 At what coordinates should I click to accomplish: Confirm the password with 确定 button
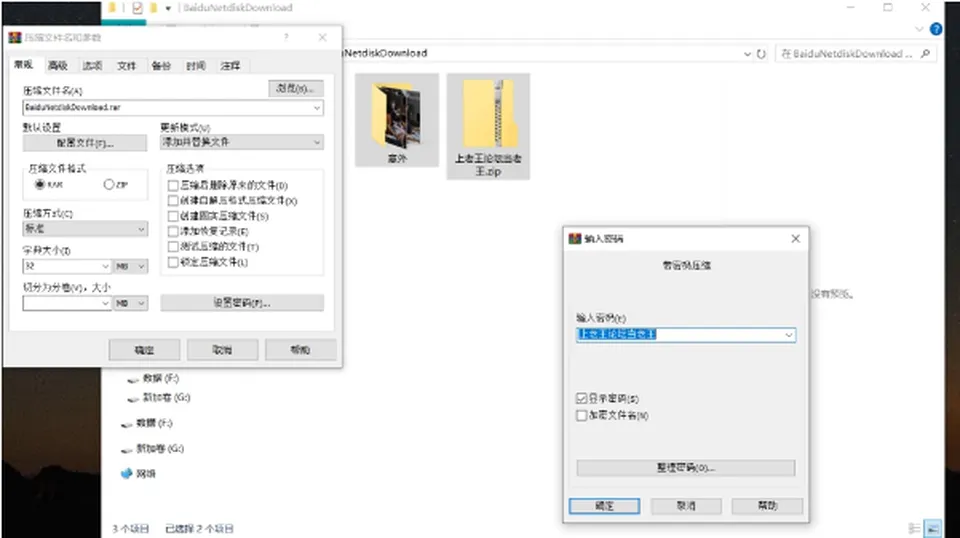604,506
